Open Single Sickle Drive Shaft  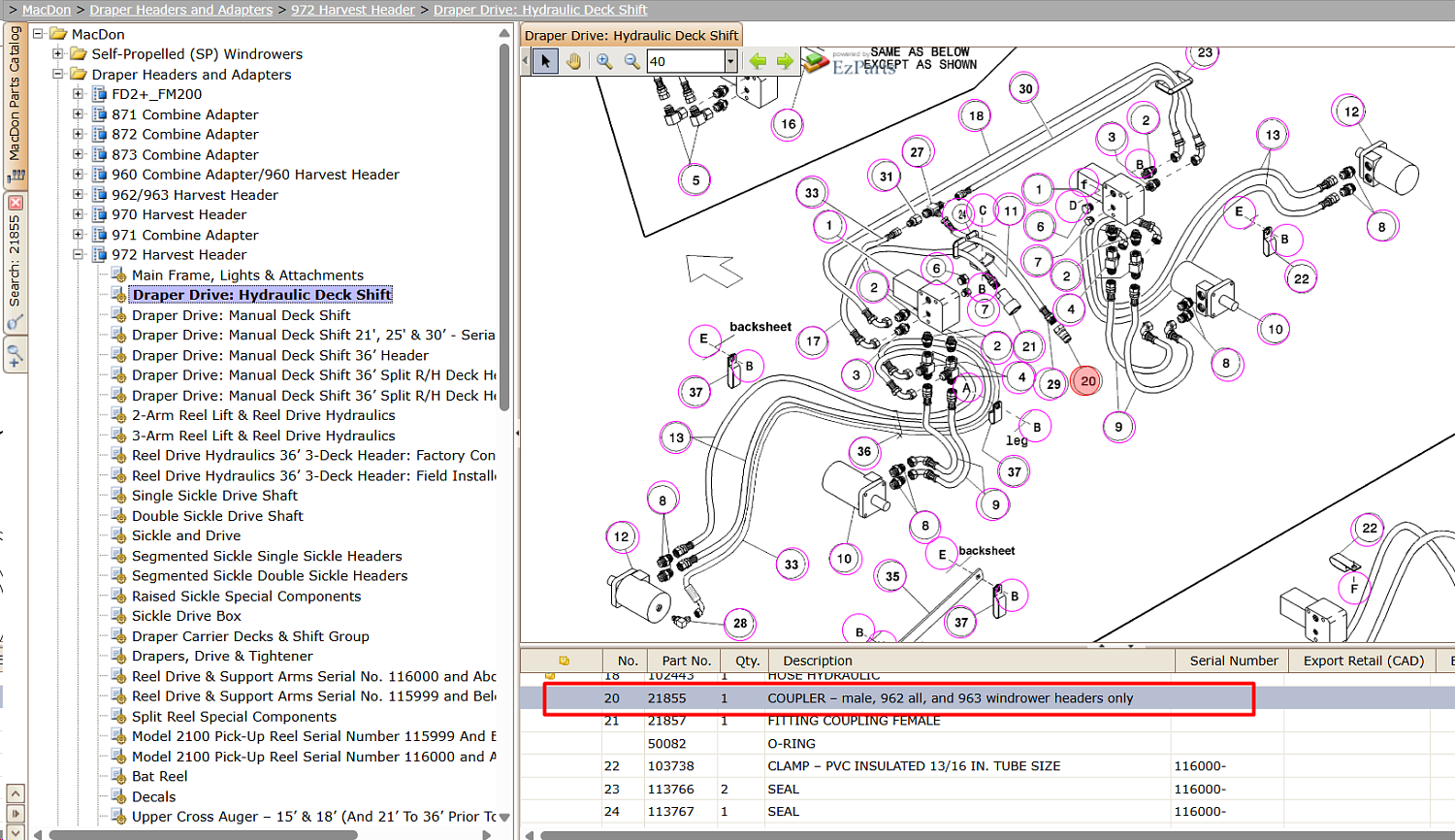214,496
